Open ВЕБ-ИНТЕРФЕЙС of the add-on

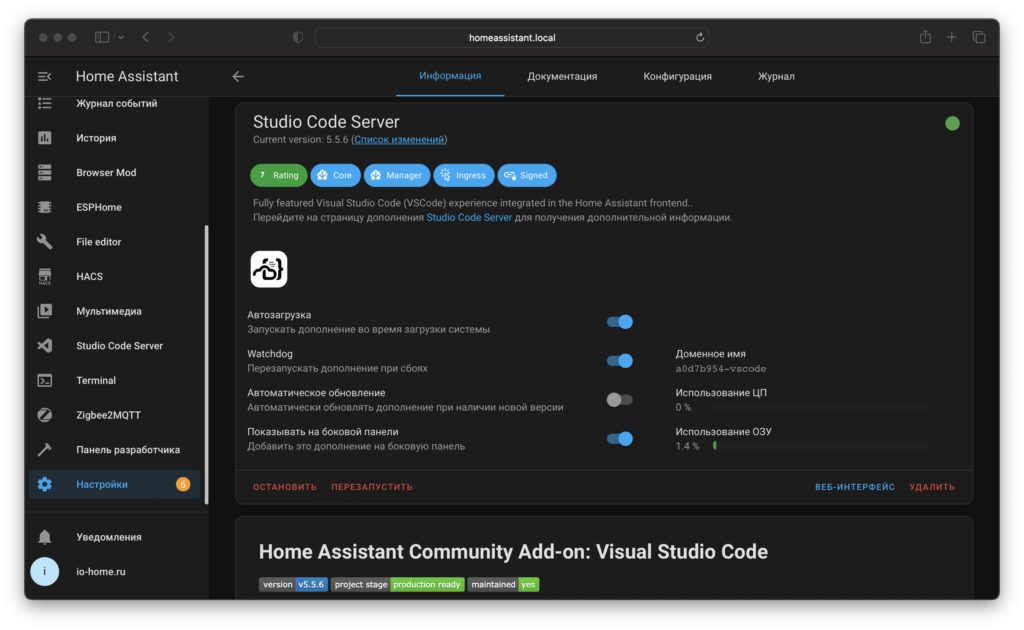point(855,487)
